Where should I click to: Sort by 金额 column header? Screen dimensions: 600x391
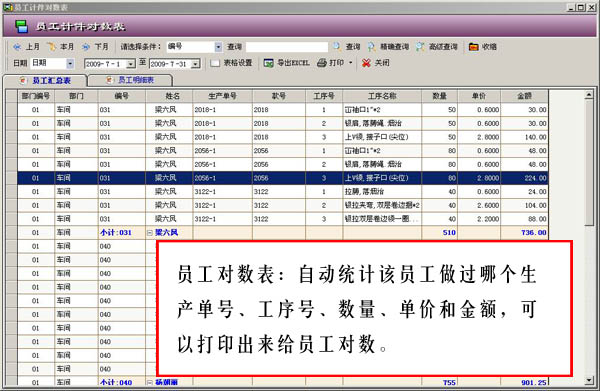525,96
